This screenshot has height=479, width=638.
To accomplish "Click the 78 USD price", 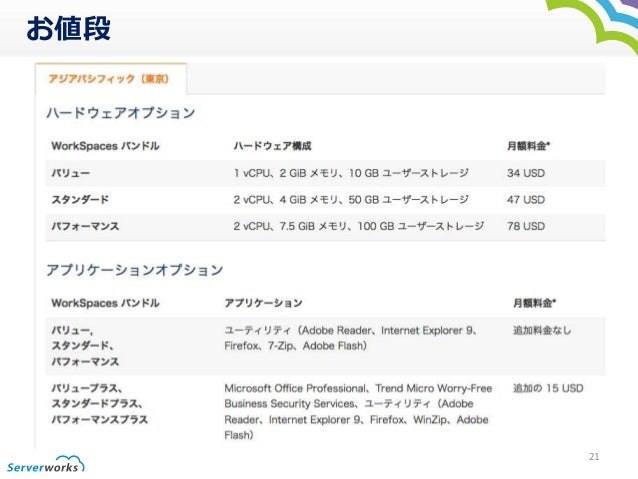I will [x=526, y=226].
